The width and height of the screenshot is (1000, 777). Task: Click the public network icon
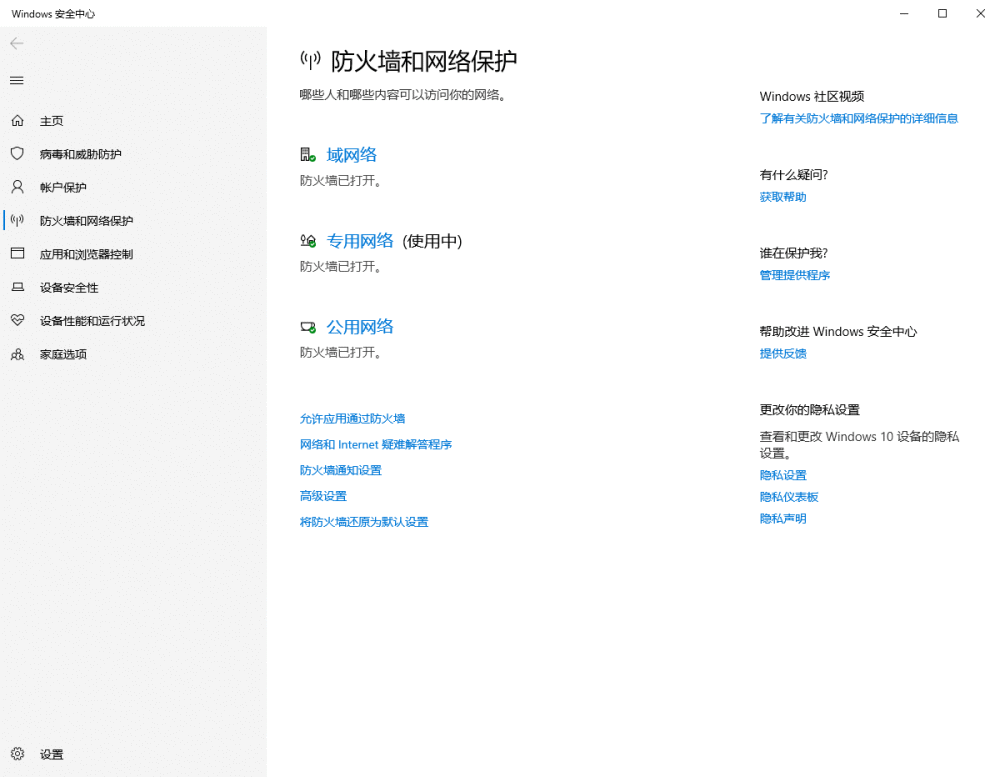(x=308, y=327)
